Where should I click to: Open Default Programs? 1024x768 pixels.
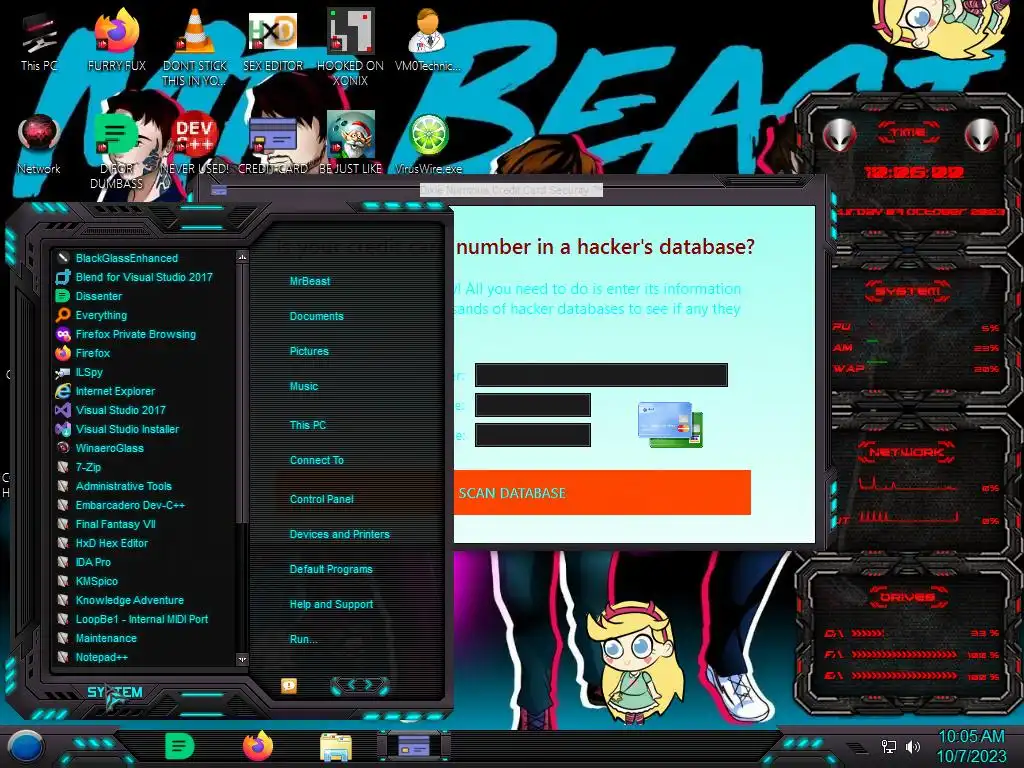(x=330, y=569)
